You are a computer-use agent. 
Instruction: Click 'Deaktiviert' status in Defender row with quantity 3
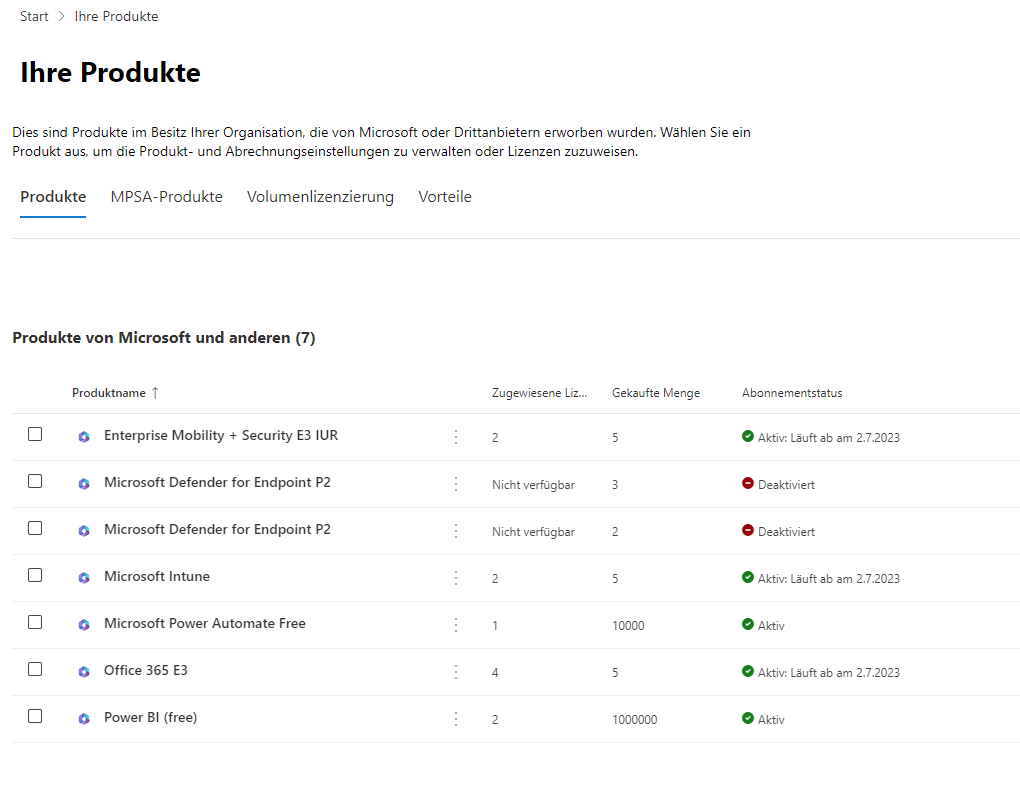click(x=786, y=485)
